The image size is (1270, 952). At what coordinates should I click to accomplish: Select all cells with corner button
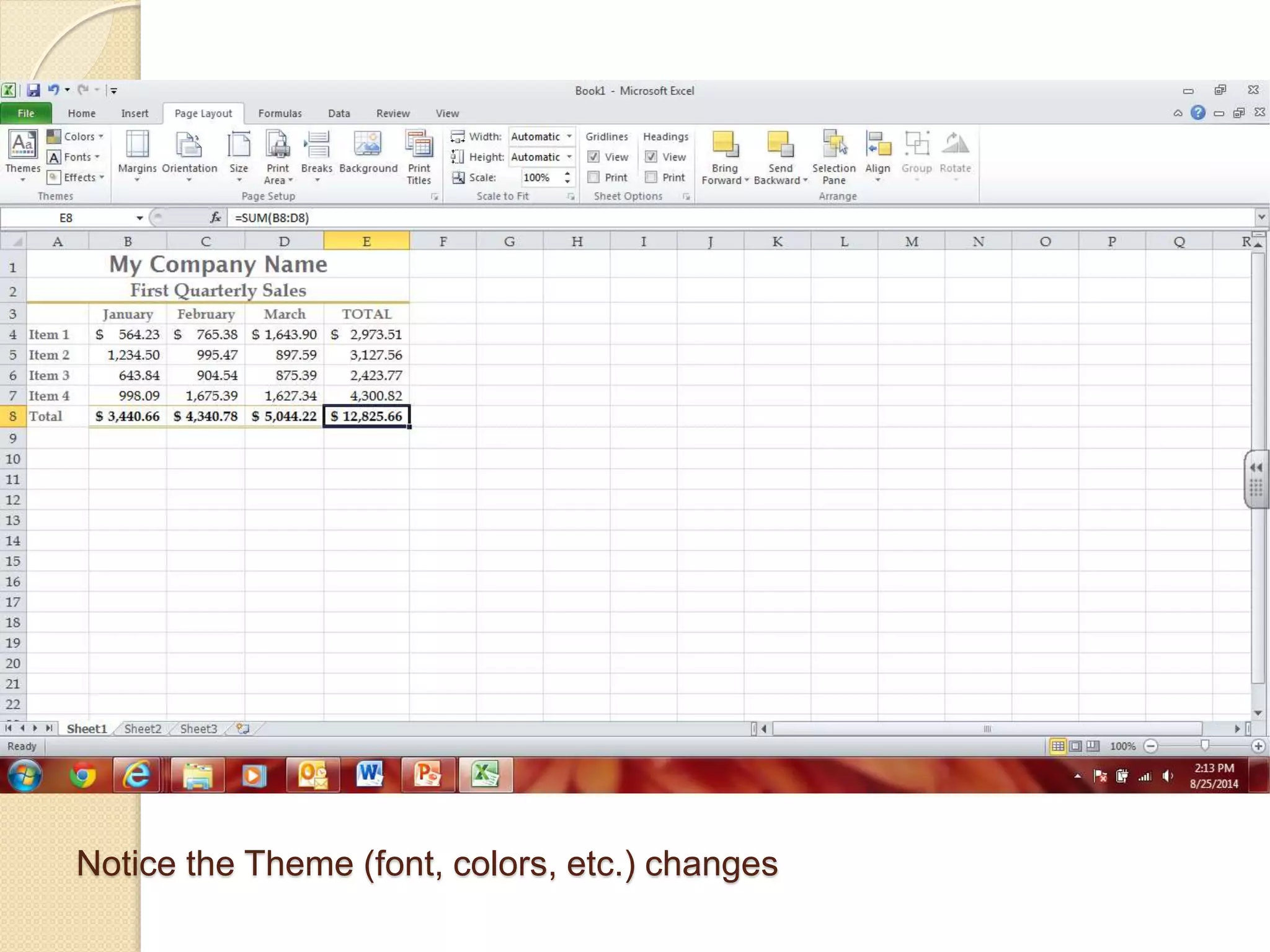click(x=13, y=241)
